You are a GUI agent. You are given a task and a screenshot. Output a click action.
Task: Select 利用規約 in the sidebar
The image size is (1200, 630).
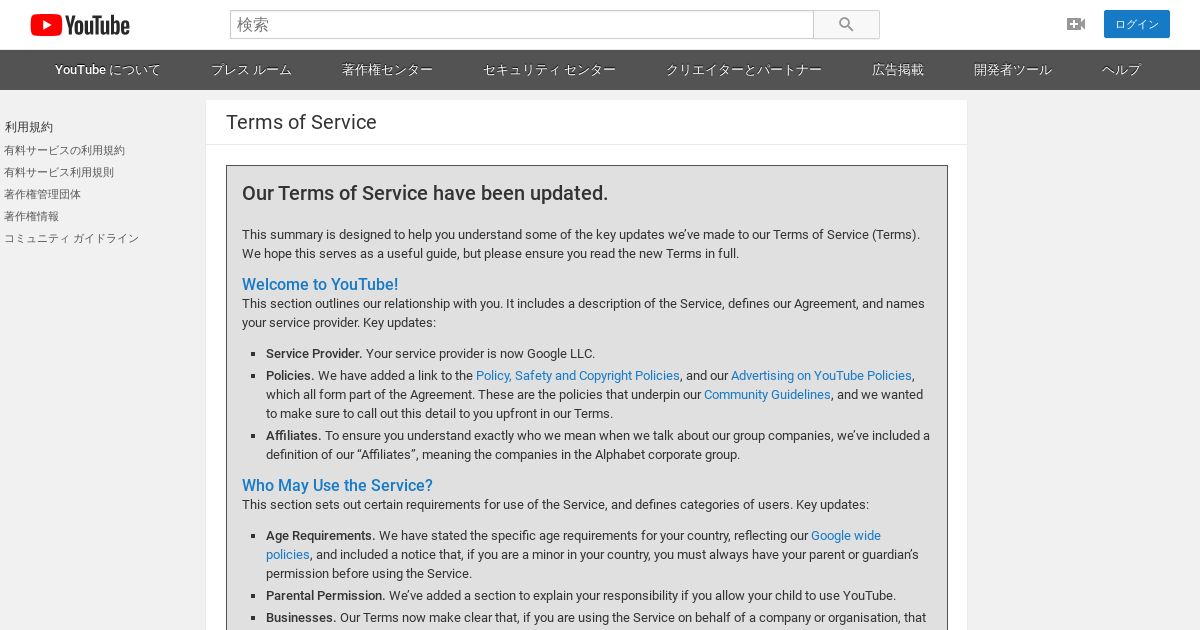tap(29, 127)
